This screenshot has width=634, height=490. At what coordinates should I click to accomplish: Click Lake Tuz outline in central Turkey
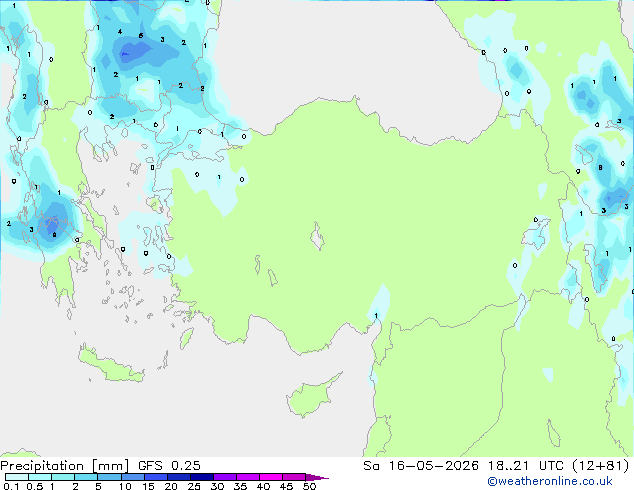pos(317,236)
